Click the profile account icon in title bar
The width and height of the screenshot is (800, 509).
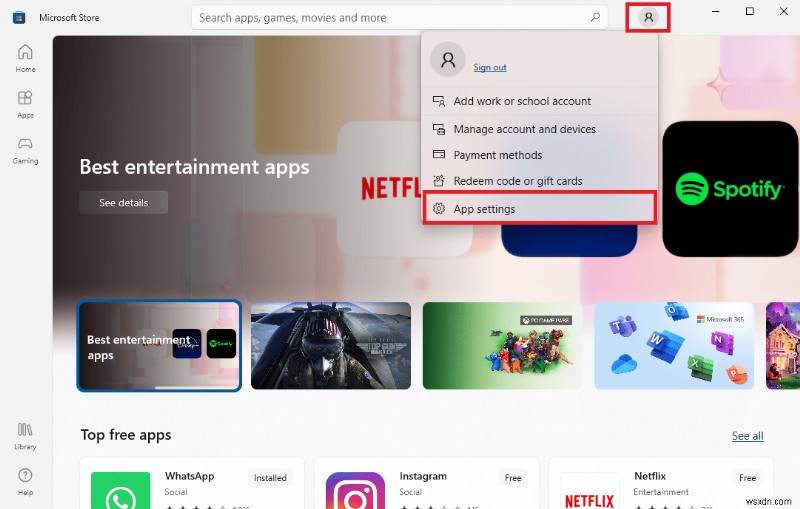click(x=648, y=17)
